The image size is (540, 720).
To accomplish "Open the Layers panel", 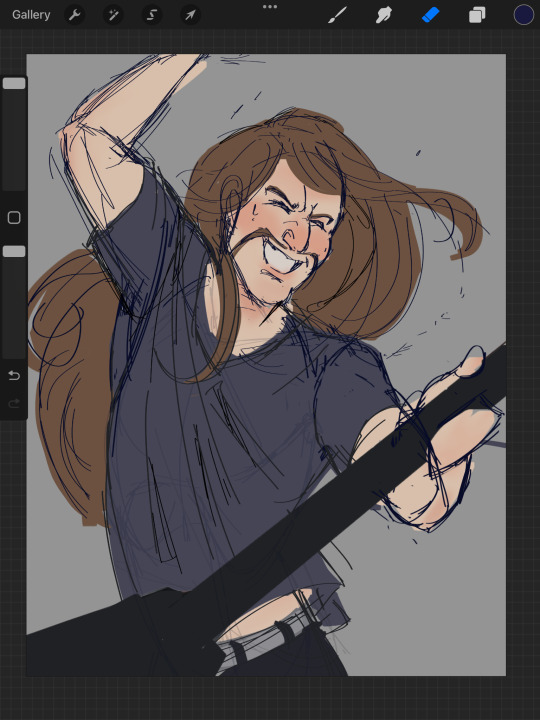I will point(477,15).
